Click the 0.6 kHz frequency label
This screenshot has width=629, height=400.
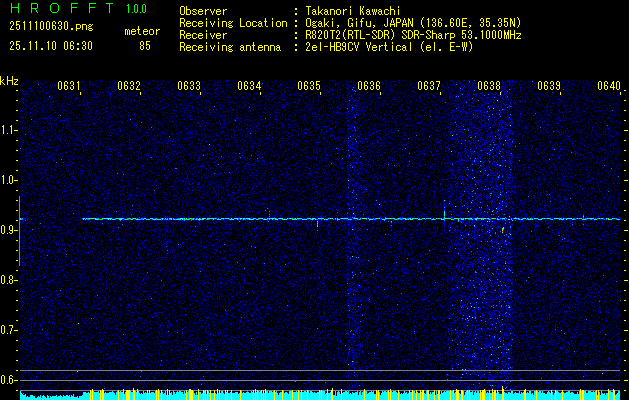click(8, 380)
